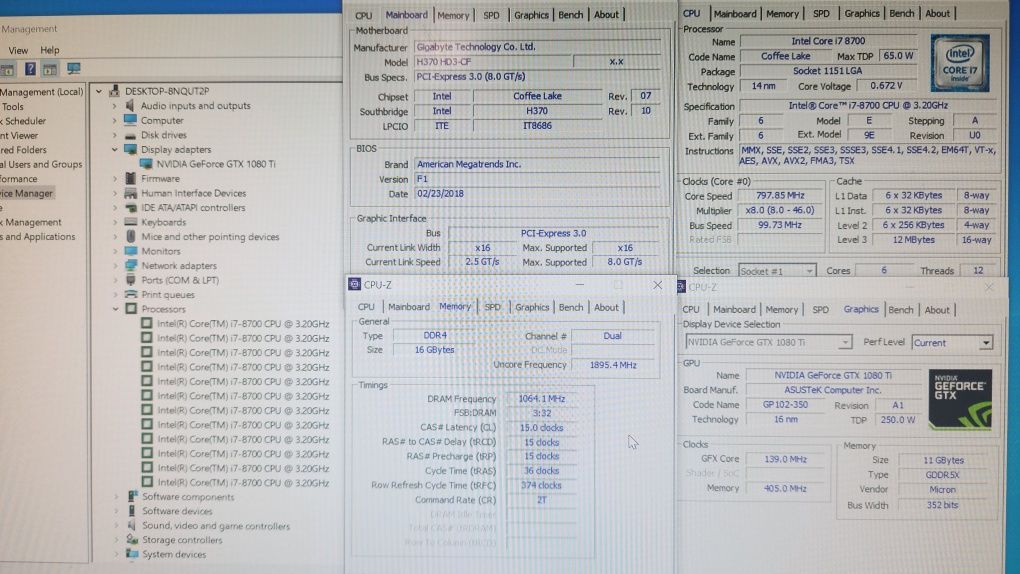The width and height of the screenshot is (1020, 574).
Task: Click the GFX Core 139.0 MHz value
Action: (785, 459)
